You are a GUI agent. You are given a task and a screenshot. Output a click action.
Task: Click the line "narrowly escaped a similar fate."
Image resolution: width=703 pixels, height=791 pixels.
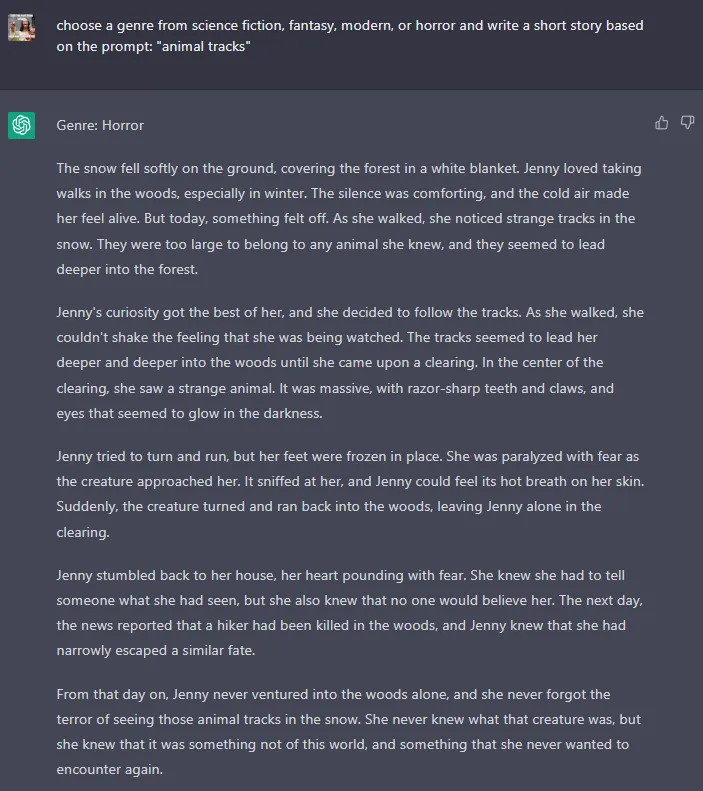[x=156, y=650]
